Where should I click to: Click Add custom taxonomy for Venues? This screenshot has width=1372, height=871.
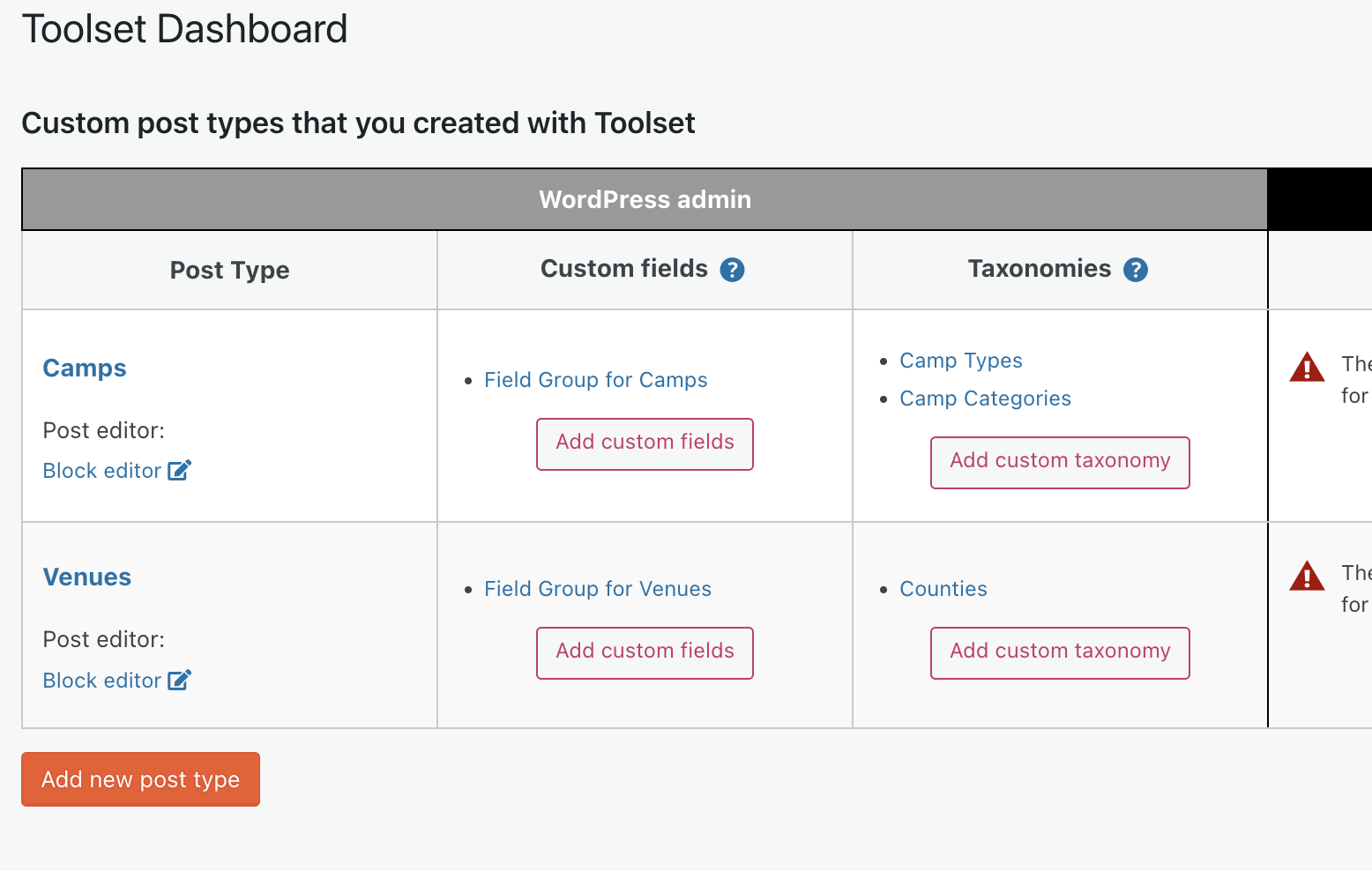coord(1060,652)
